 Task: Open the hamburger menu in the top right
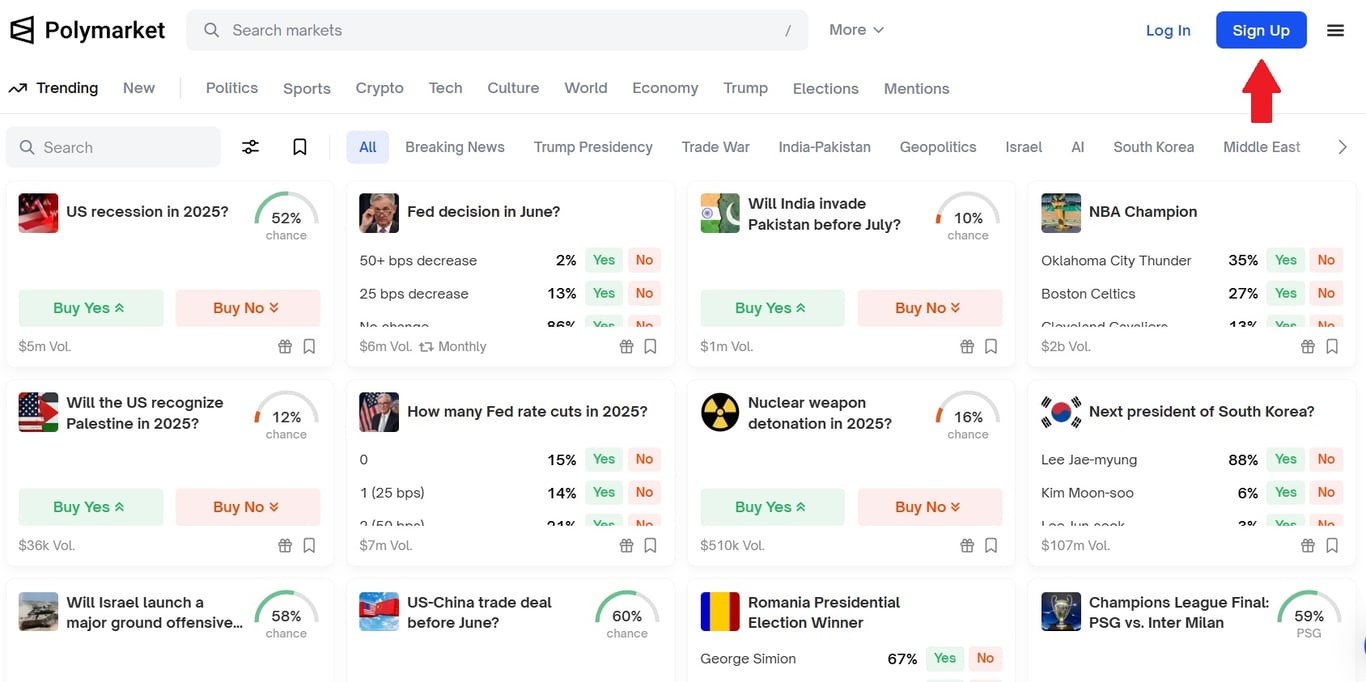coord(1335,30)
